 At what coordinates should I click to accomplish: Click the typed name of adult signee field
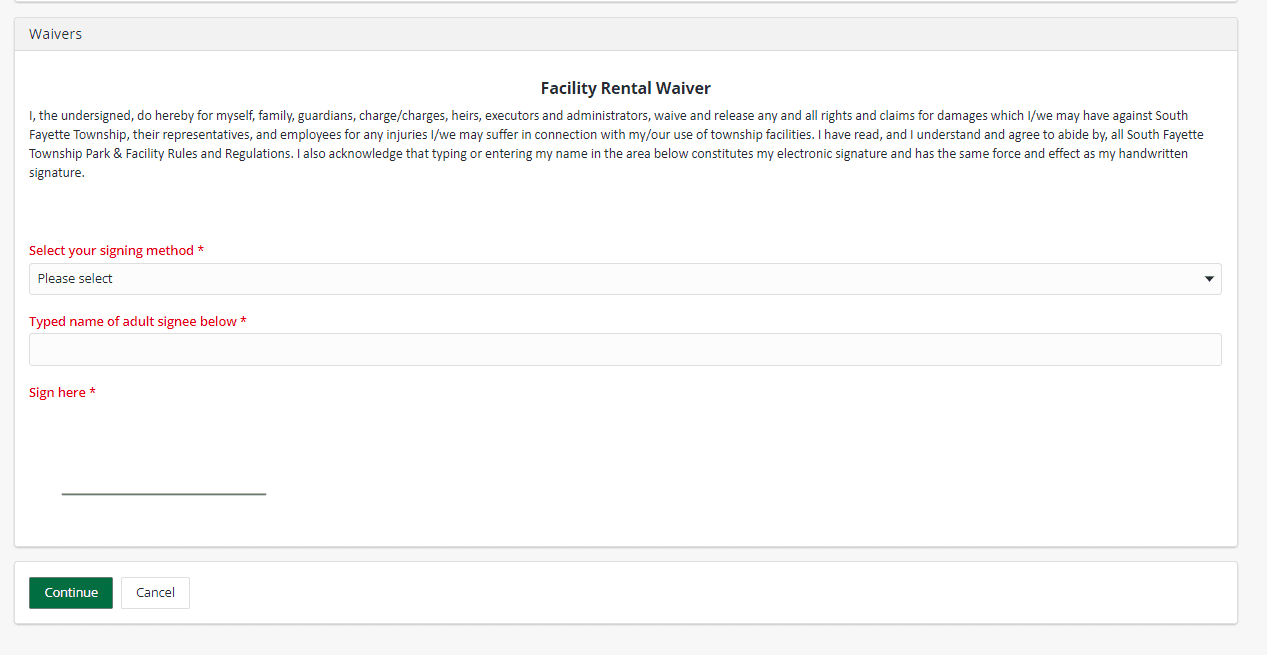click(624, 349)
